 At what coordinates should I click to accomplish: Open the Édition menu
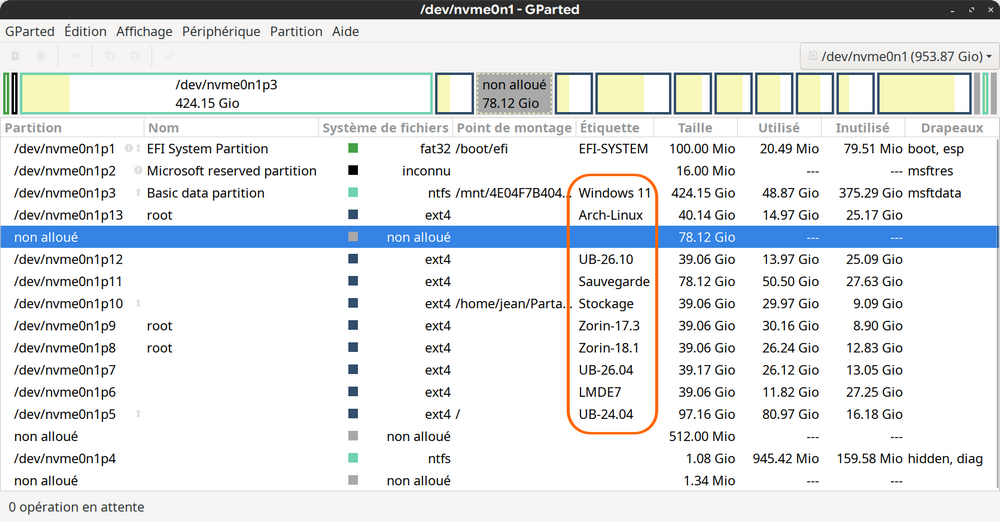85,31
